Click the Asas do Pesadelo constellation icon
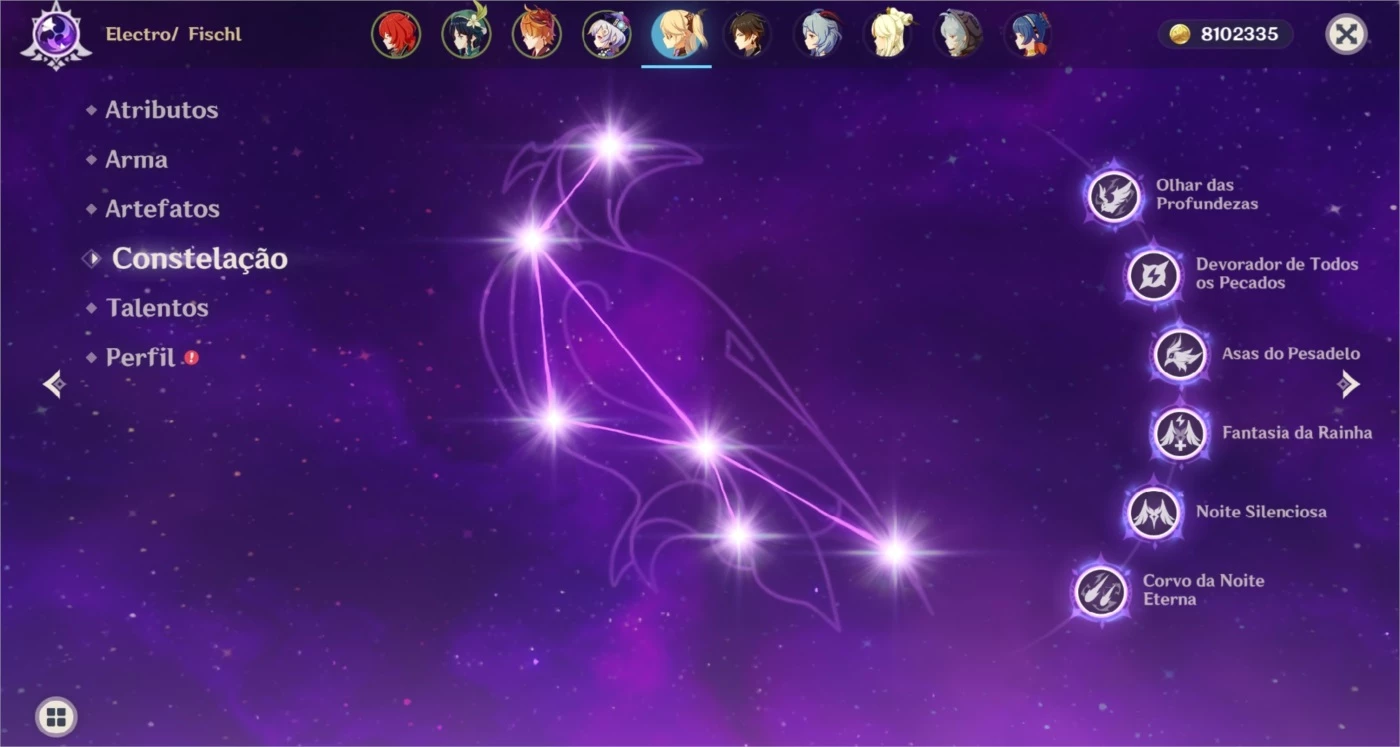This screenshot has width=1400, height=747. pyautogui.click(x=1179, y=354)
